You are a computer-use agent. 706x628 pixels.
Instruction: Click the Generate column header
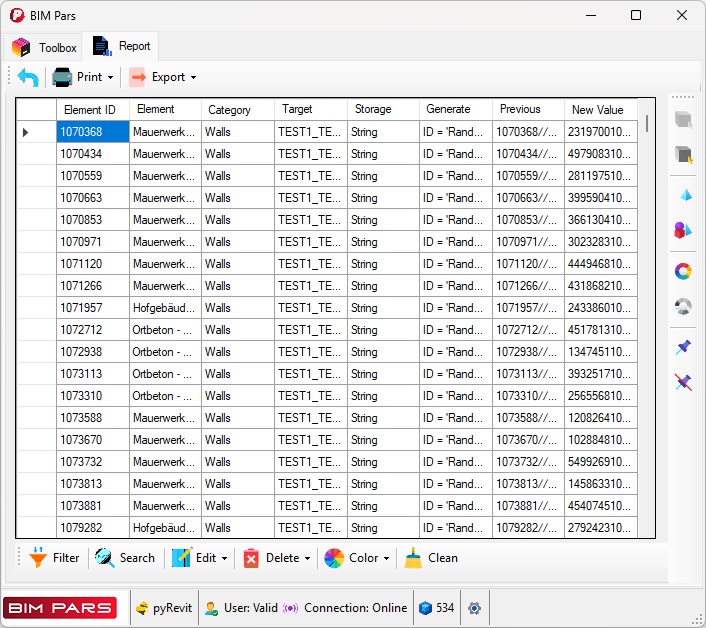[456, 109]
